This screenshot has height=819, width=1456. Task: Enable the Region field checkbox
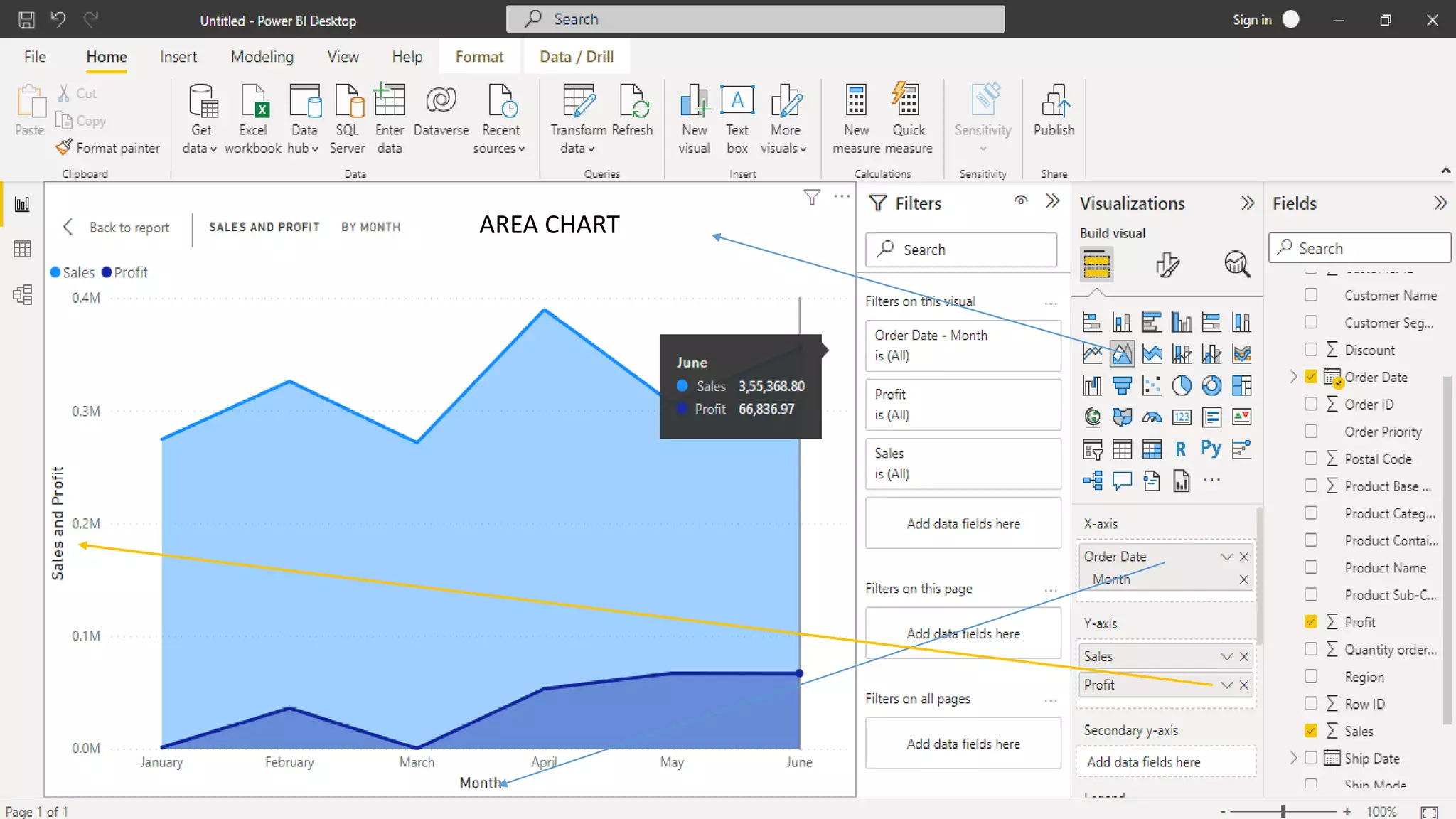tap(1311, 676)
